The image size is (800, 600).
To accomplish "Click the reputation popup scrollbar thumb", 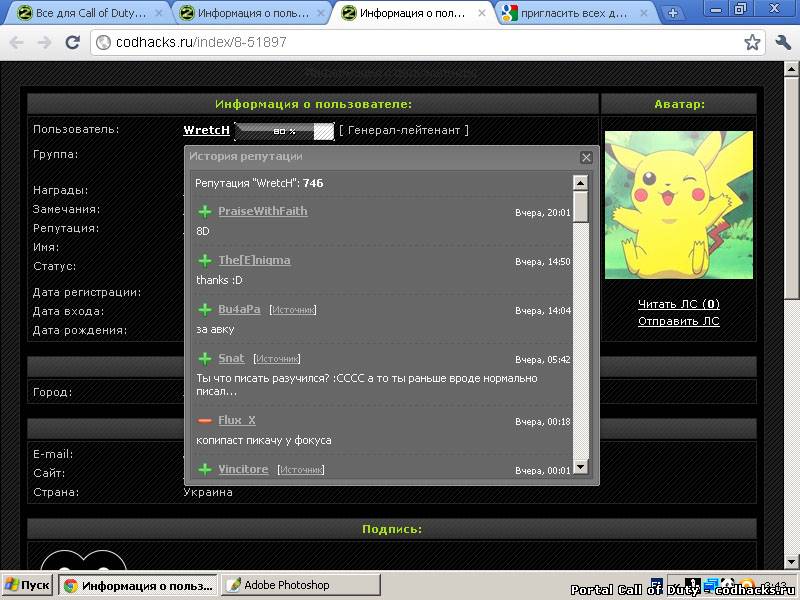I will [581, 207].
